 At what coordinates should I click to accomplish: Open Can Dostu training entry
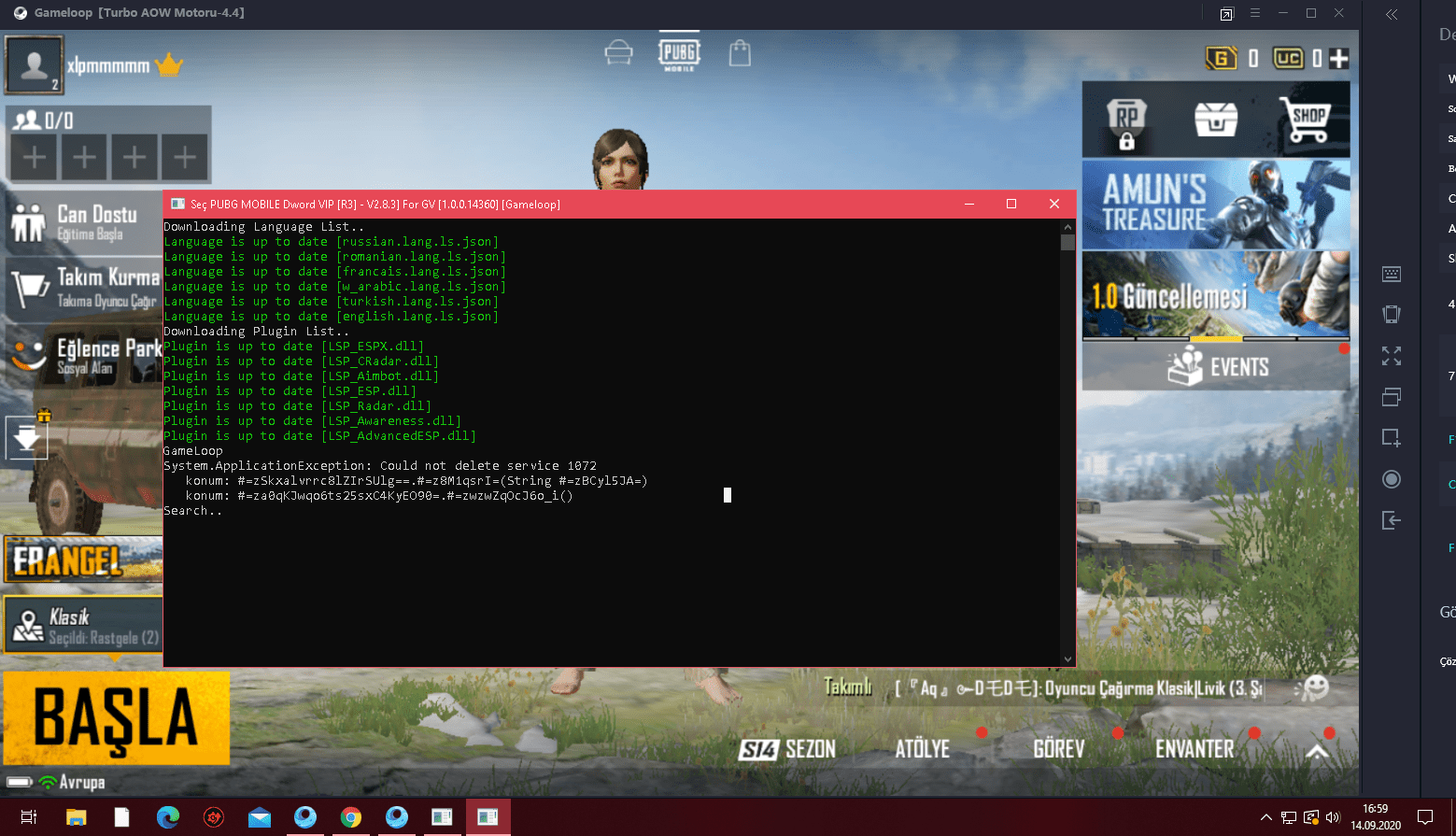(x=84, y=222)
